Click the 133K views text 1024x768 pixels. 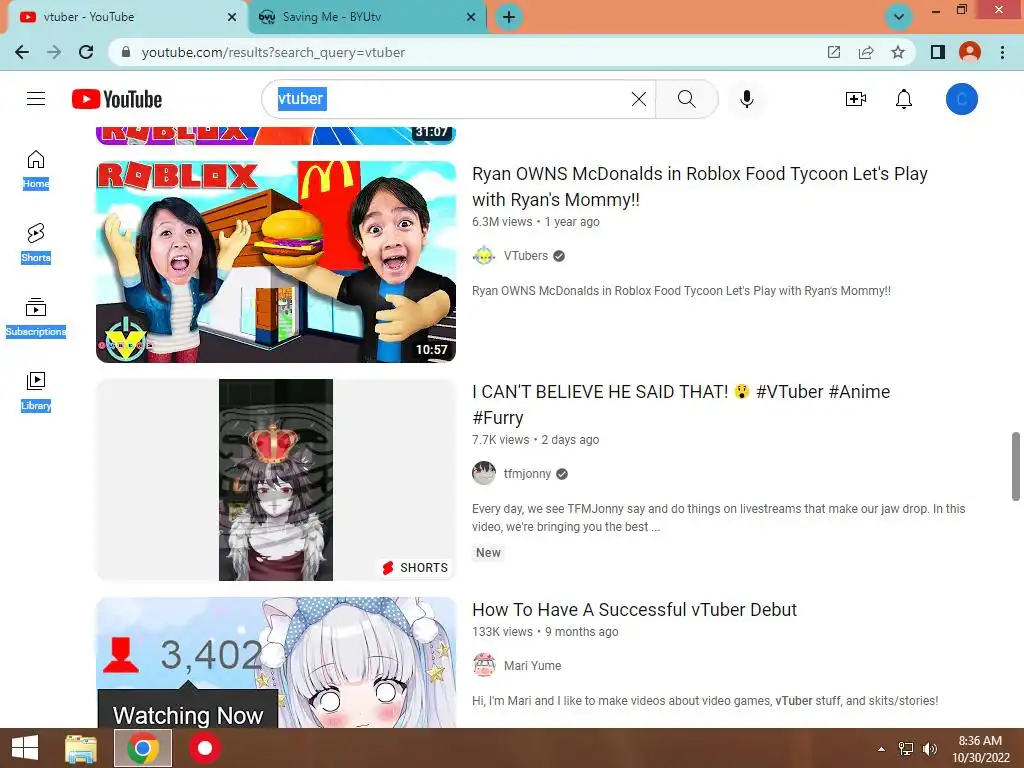tap(503, 632)
